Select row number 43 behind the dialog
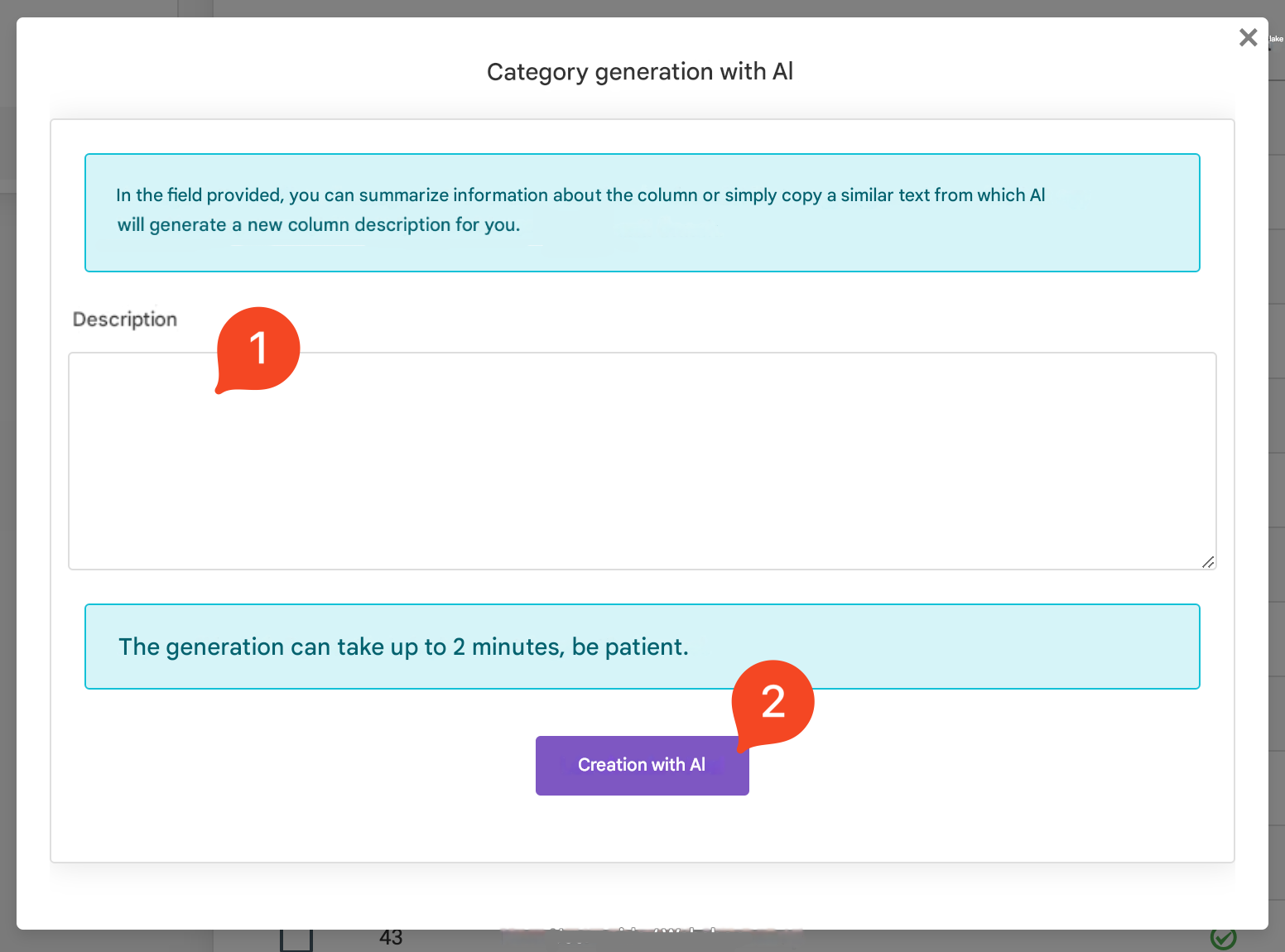 pyautogui.click(x=391, y=938)
